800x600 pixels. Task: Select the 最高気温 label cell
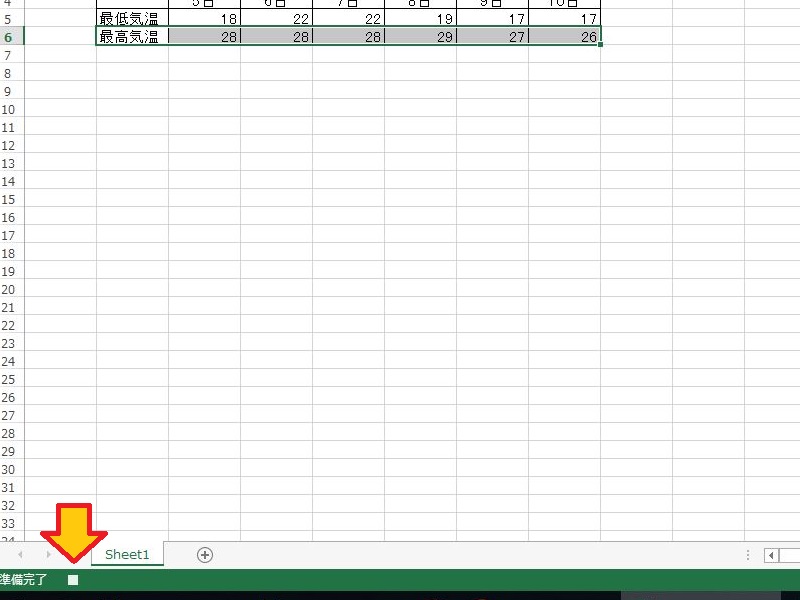coord(132,37)
